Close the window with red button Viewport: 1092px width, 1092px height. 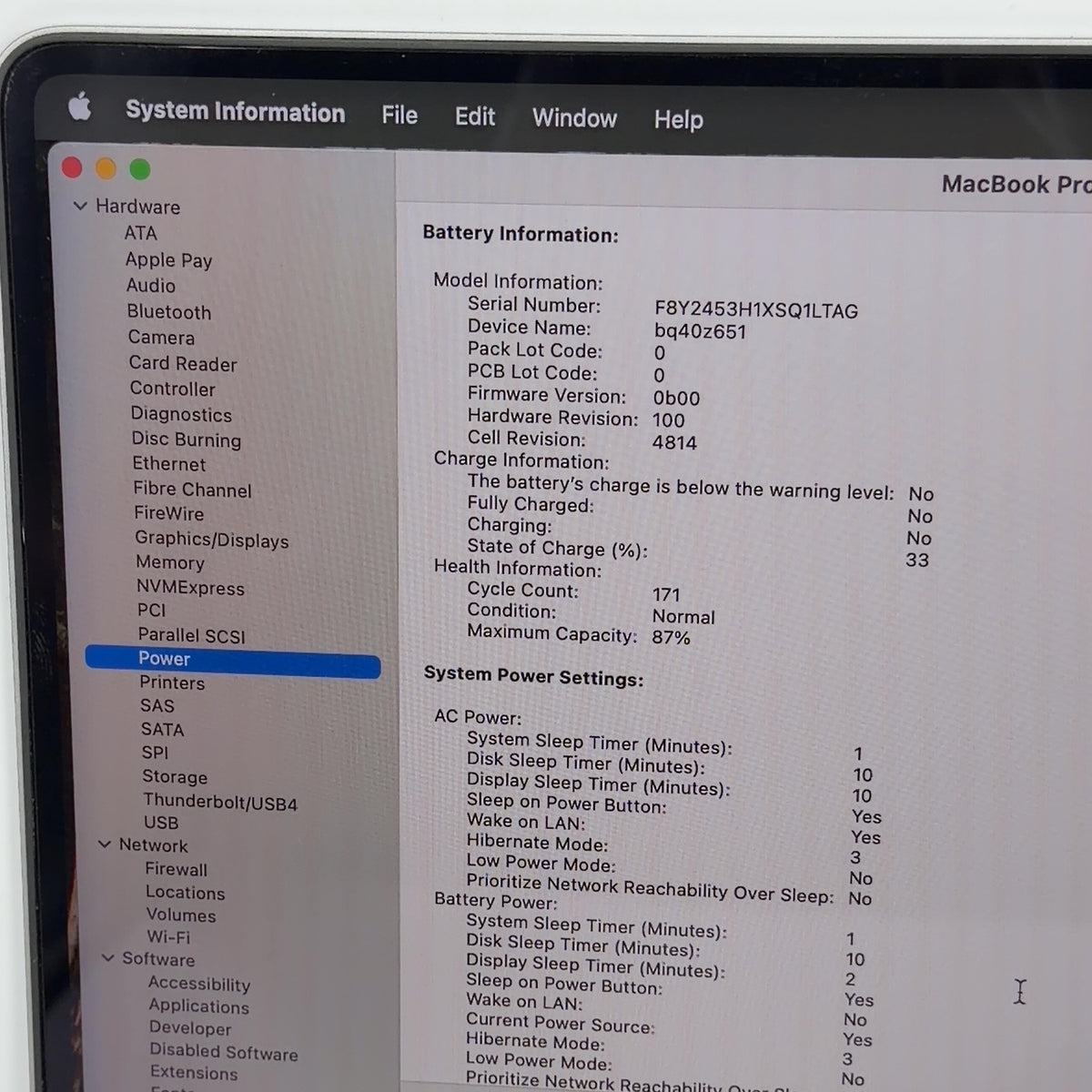(72, 167)
